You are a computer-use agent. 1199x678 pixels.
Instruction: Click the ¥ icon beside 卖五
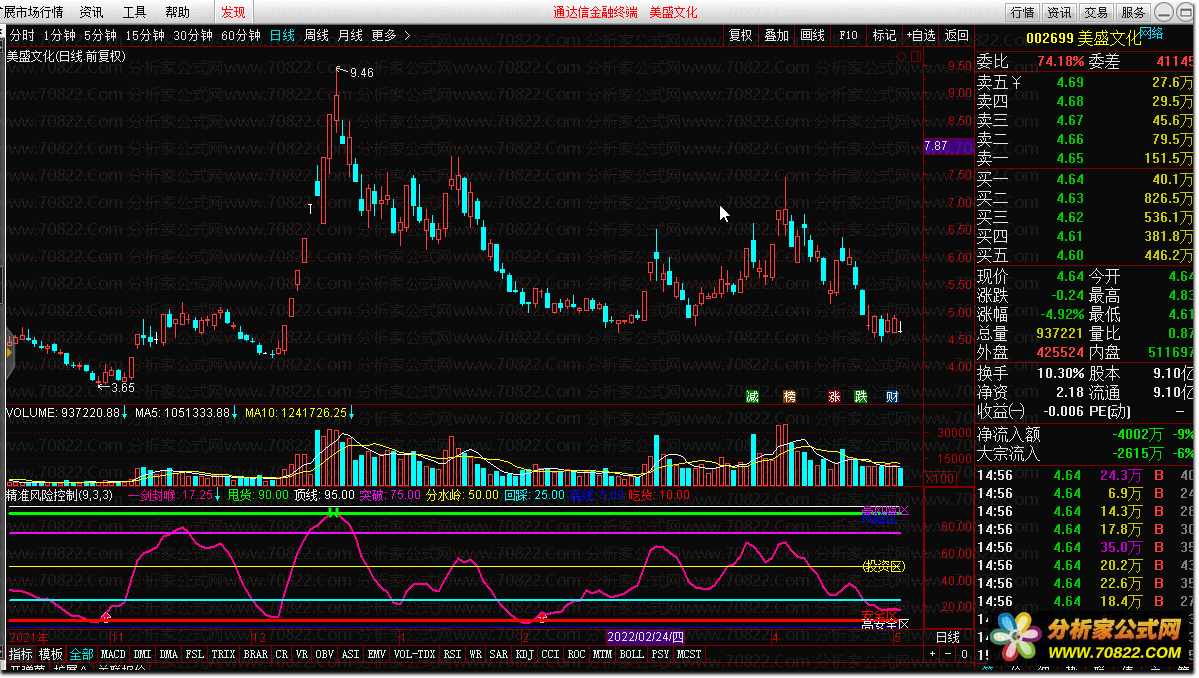pyautogui.click(x=1016, y=82)
